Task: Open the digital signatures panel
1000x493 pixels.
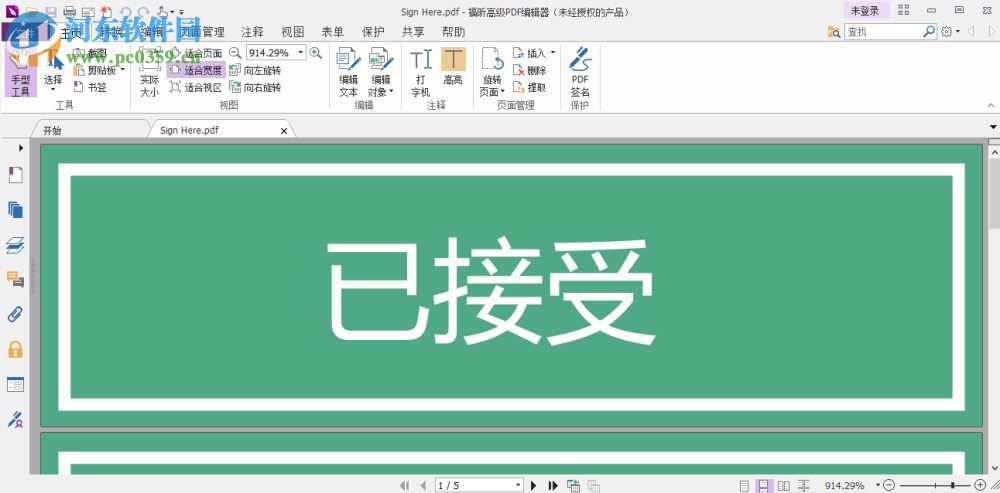Action: coord(15,419)
